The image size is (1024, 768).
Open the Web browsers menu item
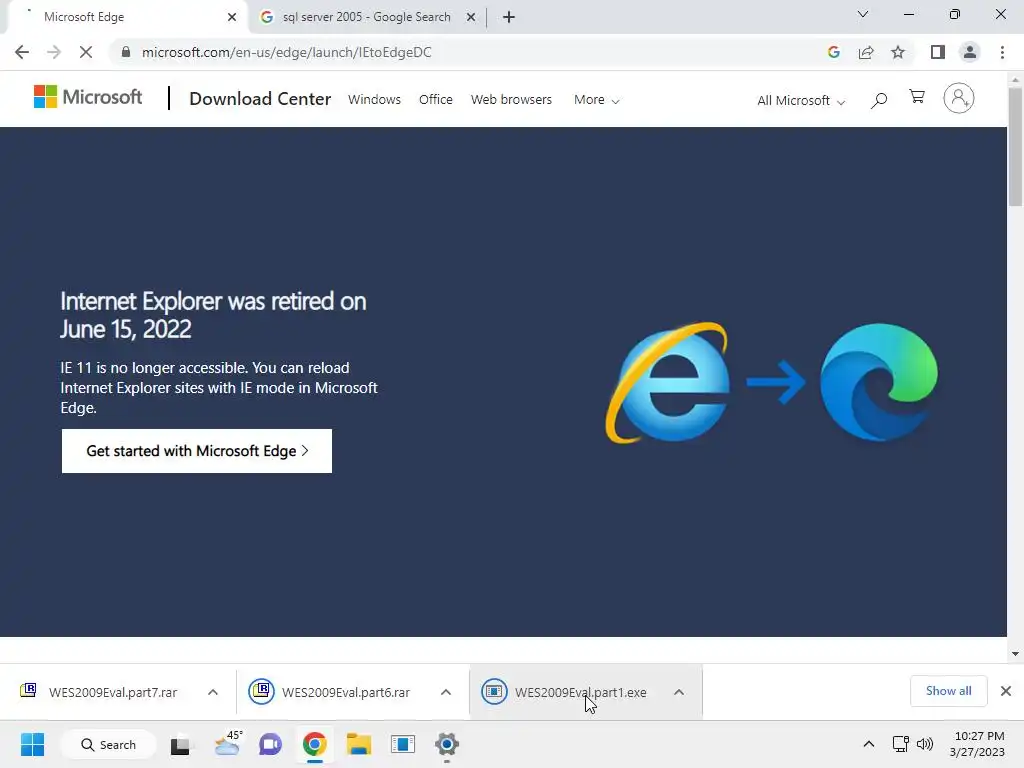click(x=511, y=99)
